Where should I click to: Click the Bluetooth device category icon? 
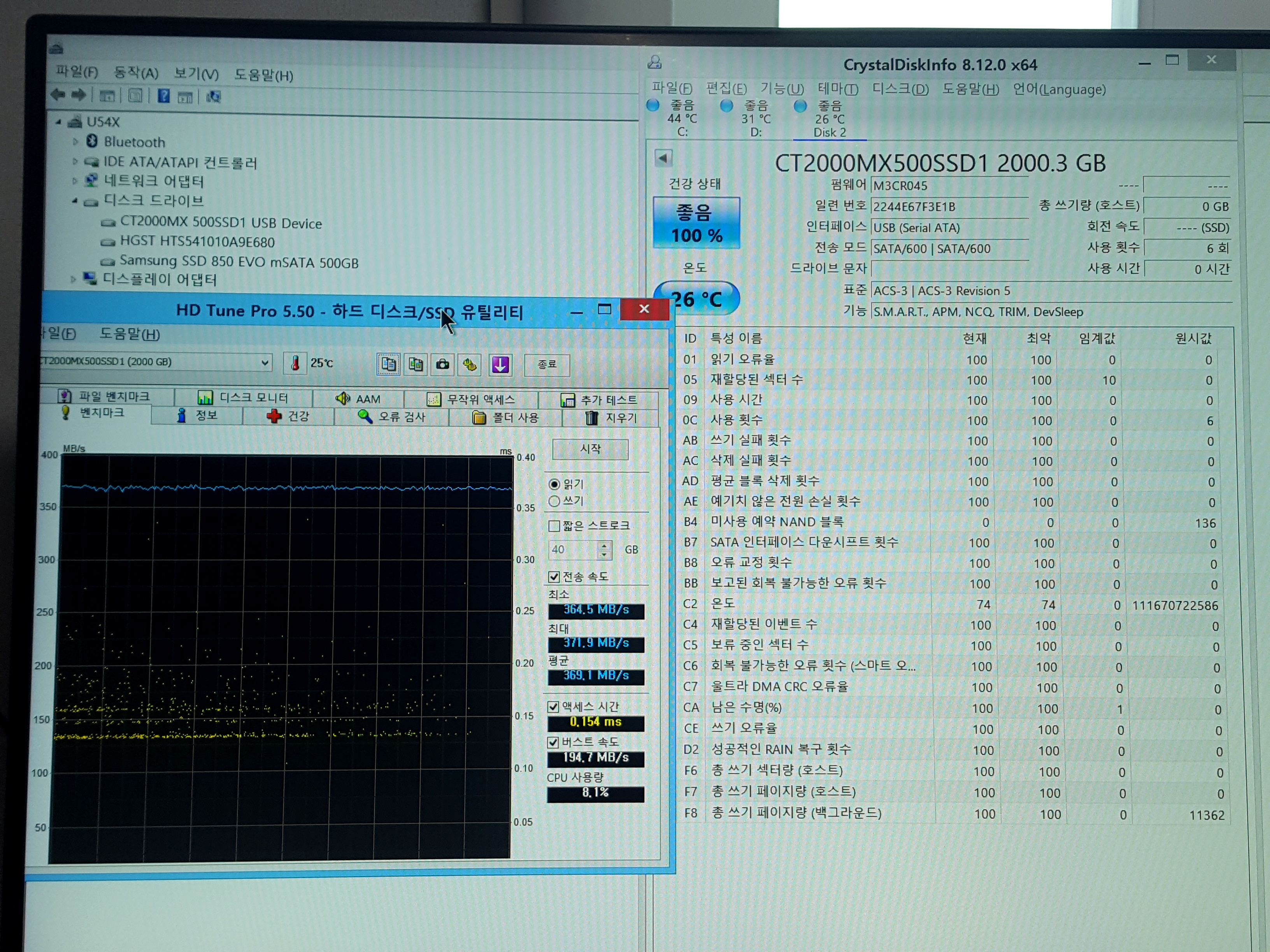click(x=92, y=141)
